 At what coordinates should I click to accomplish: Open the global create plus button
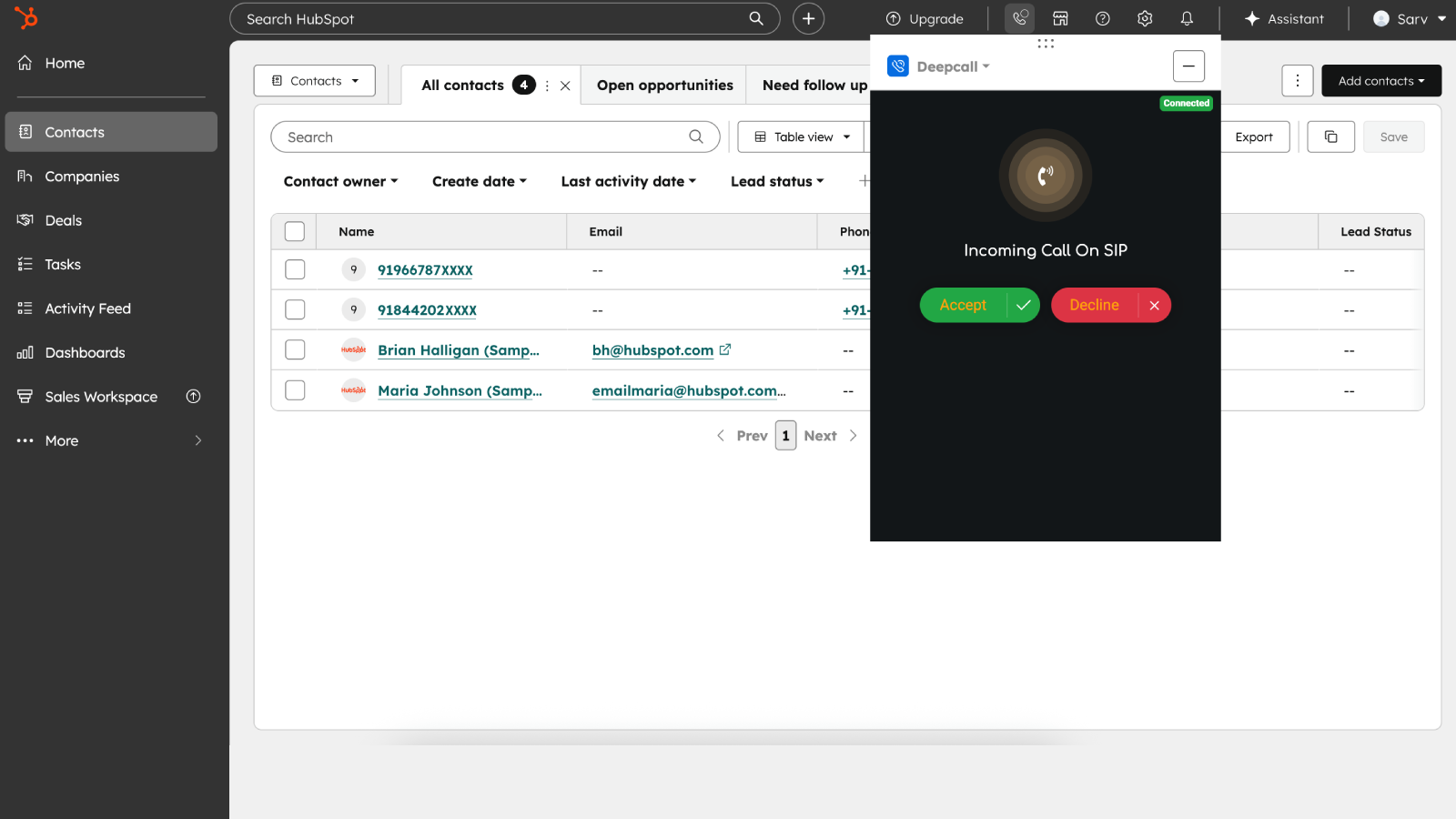[808, 18]
